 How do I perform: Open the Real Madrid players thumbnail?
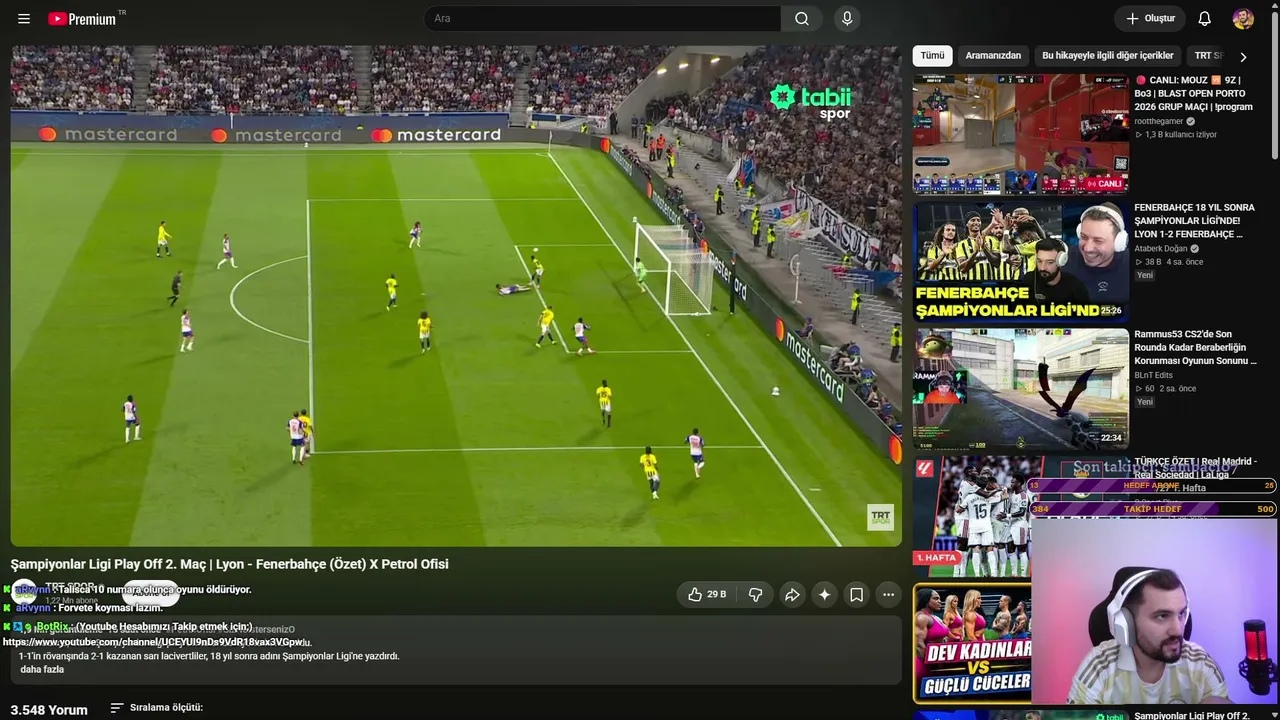click(x=971, y=516)
